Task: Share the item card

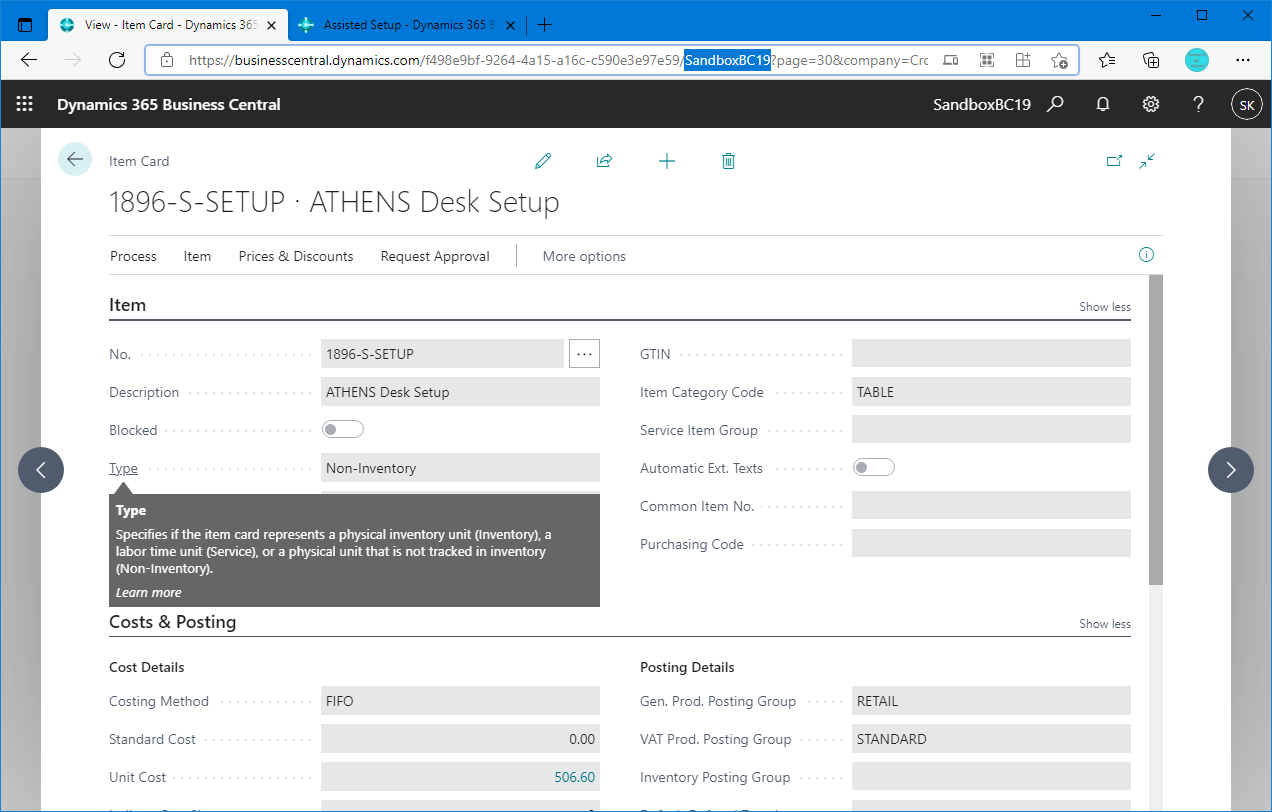Action: coord(604,160)
